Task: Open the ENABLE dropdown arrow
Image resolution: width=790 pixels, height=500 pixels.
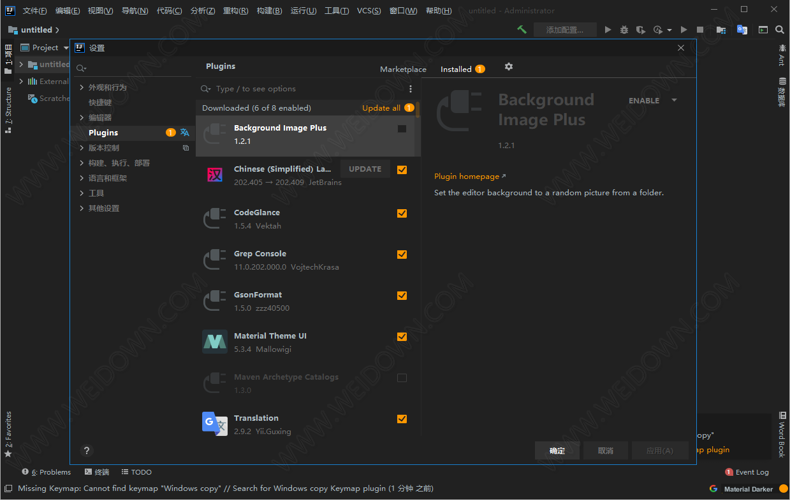Action: pyautogui.click(x=674, y=100)
